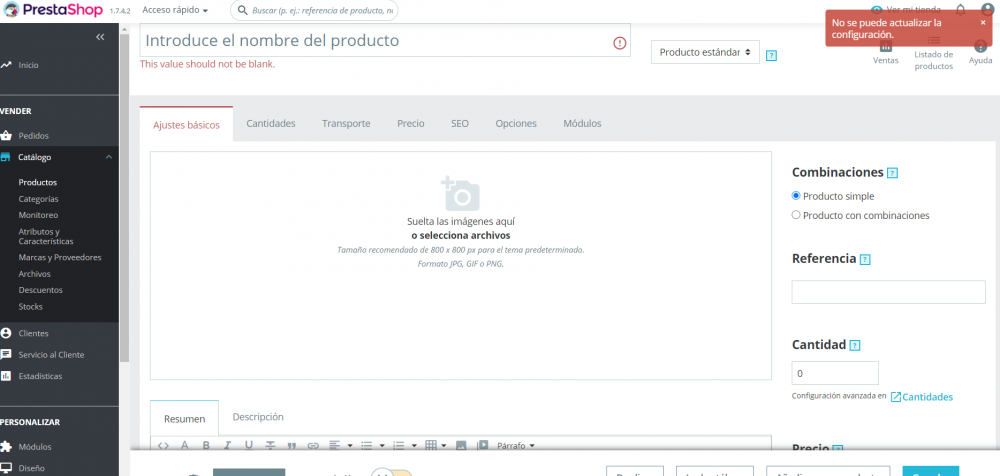
Task: Switch to Cantidades tab
Action: (271, 124)
